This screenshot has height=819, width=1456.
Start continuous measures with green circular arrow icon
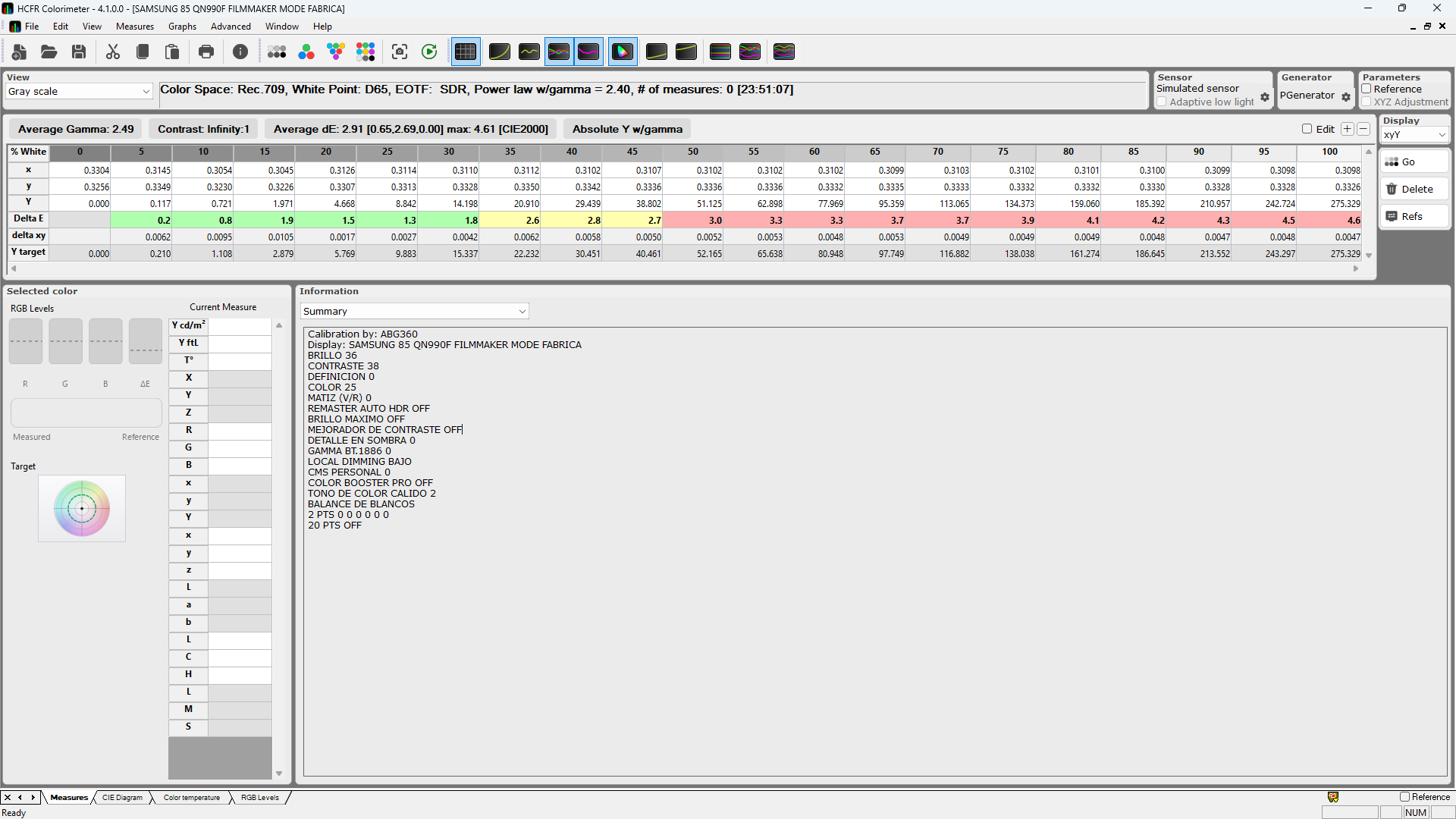(x=429, y=52)
